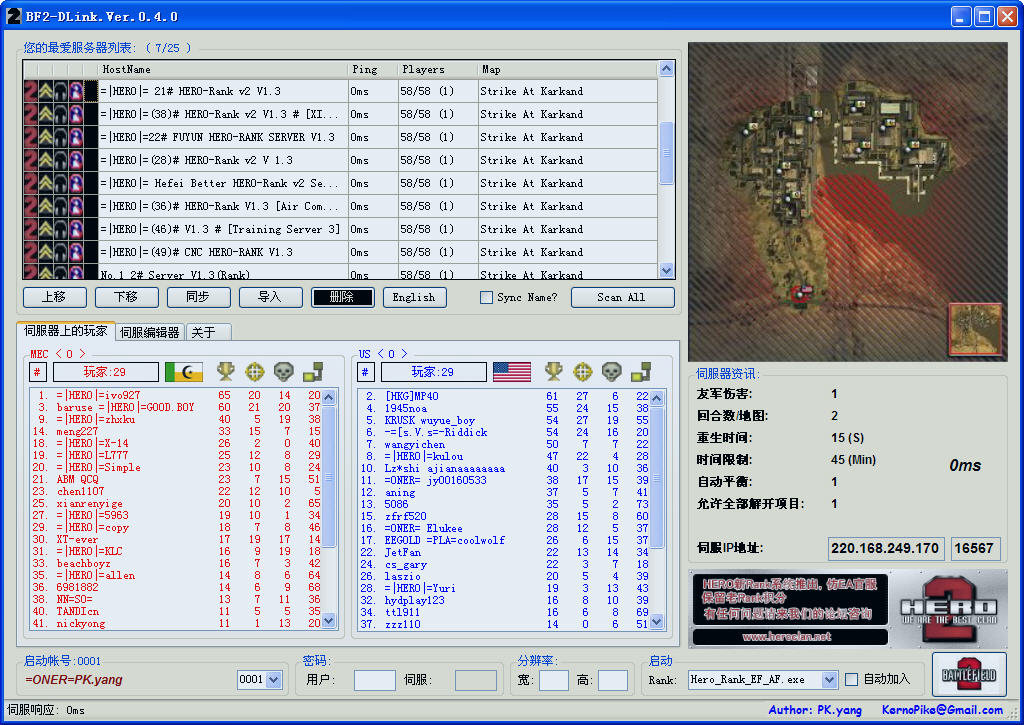Click the 同步 button

click(199, 297)
